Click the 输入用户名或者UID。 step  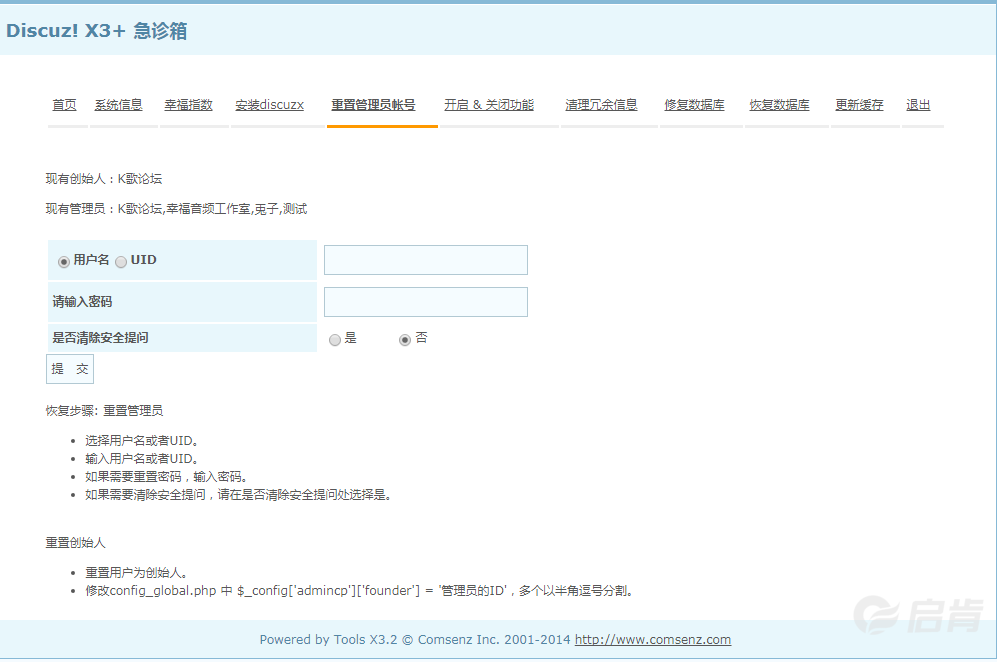[x=143, y=459]
